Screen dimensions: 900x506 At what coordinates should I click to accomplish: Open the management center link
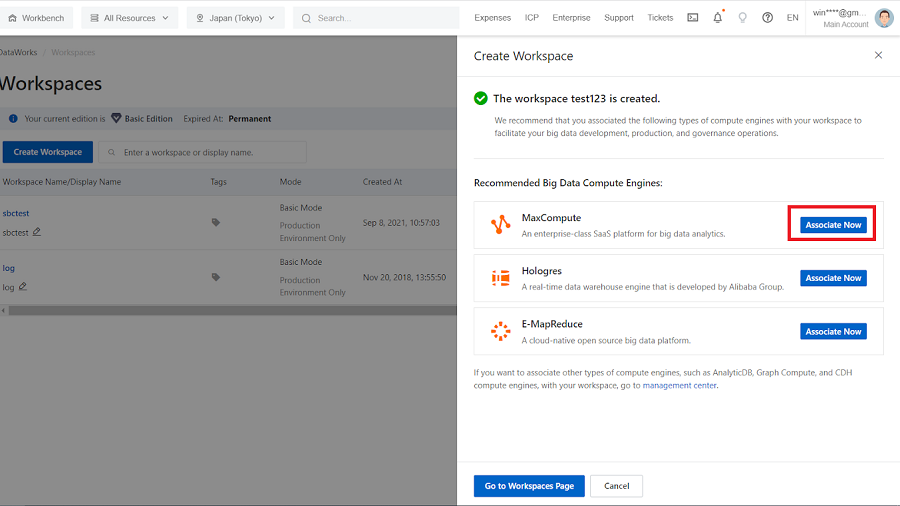[x=679, y=385]
